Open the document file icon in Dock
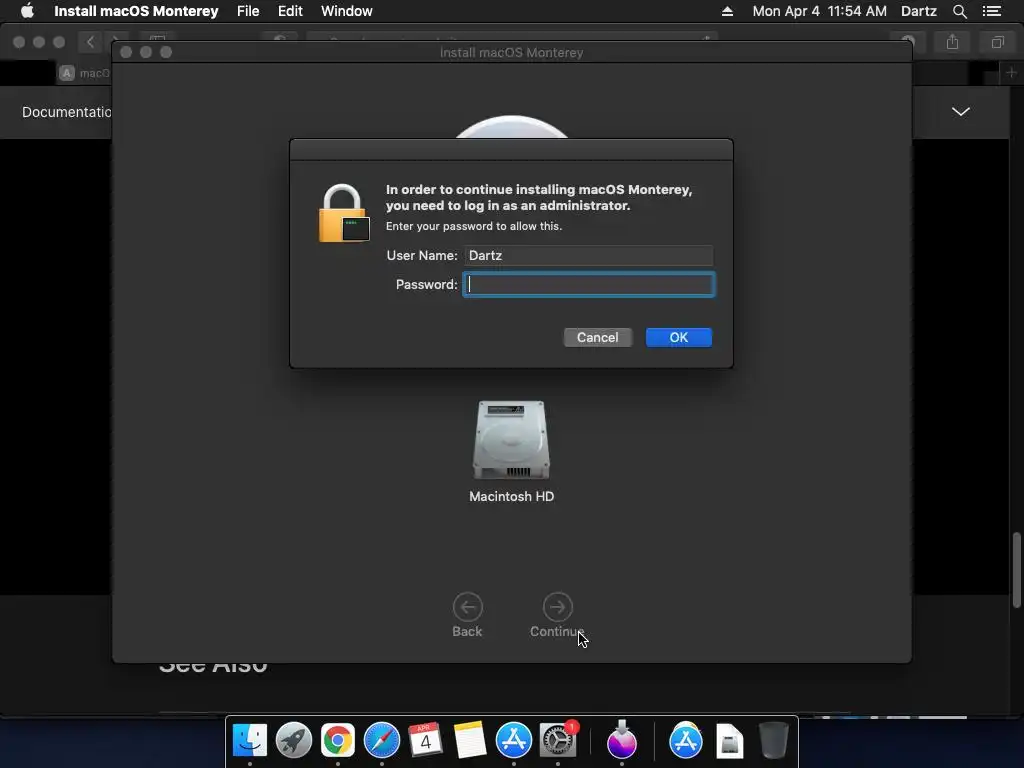The height and width of the screenshot is (768, 1024). click(729, 741)
